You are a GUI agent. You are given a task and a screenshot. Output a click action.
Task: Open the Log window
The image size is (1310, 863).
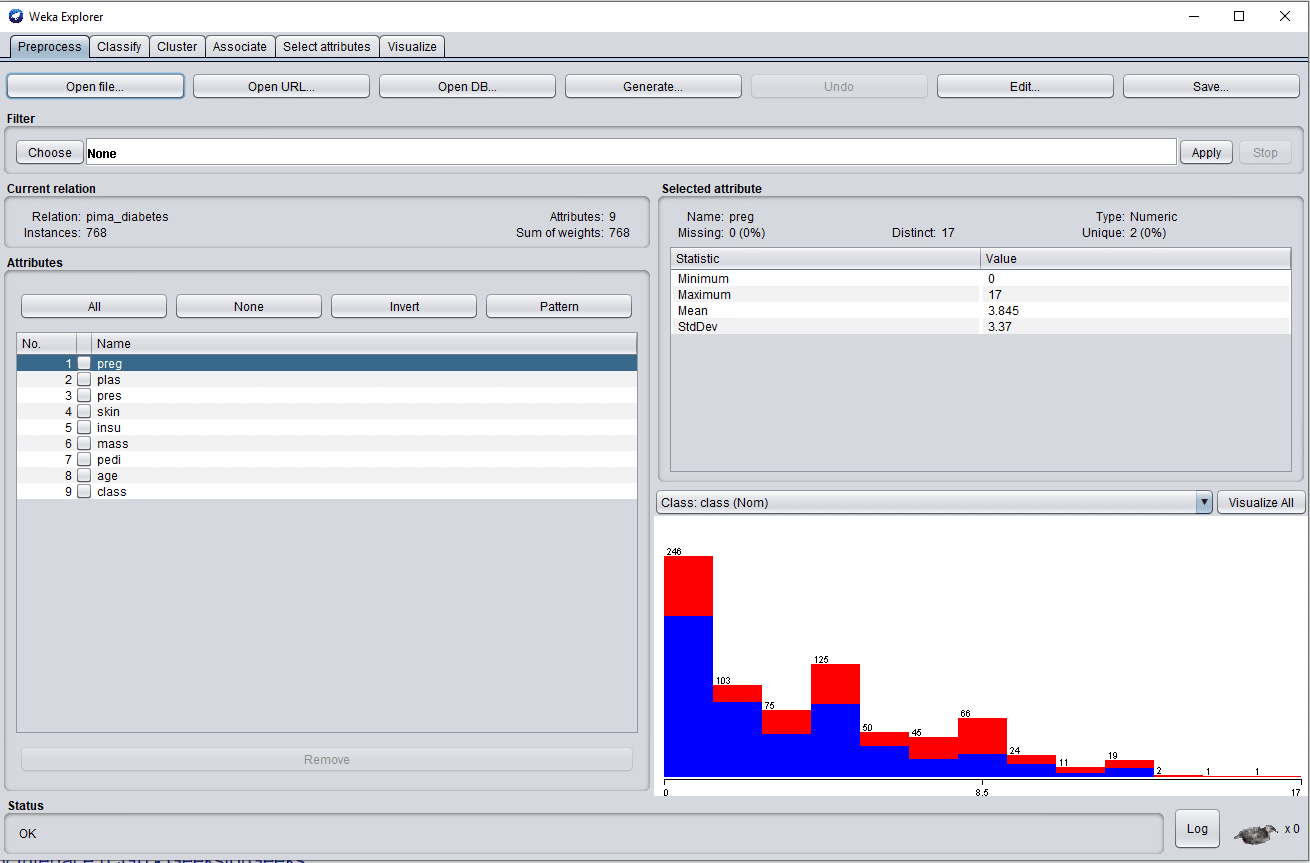pos(1197,829)
